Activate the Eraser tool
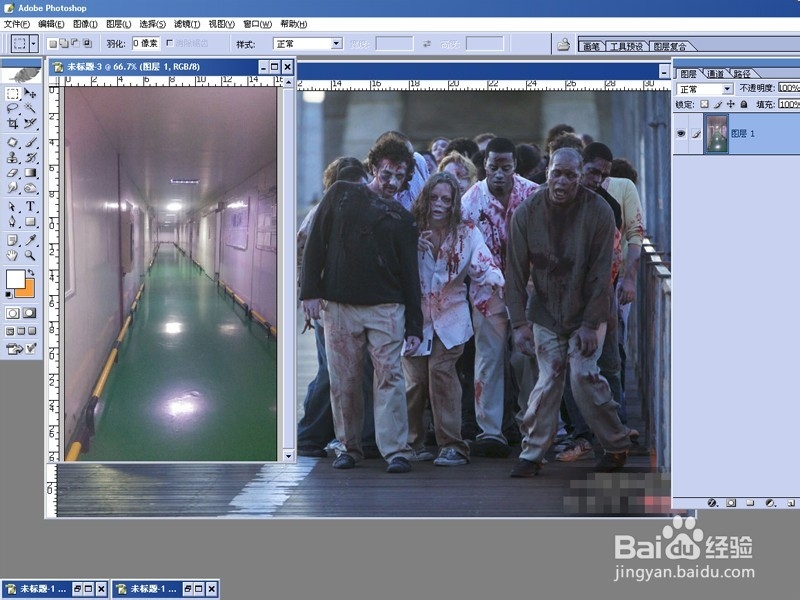Viewport: 800px width, 600px height. [12, 173]
